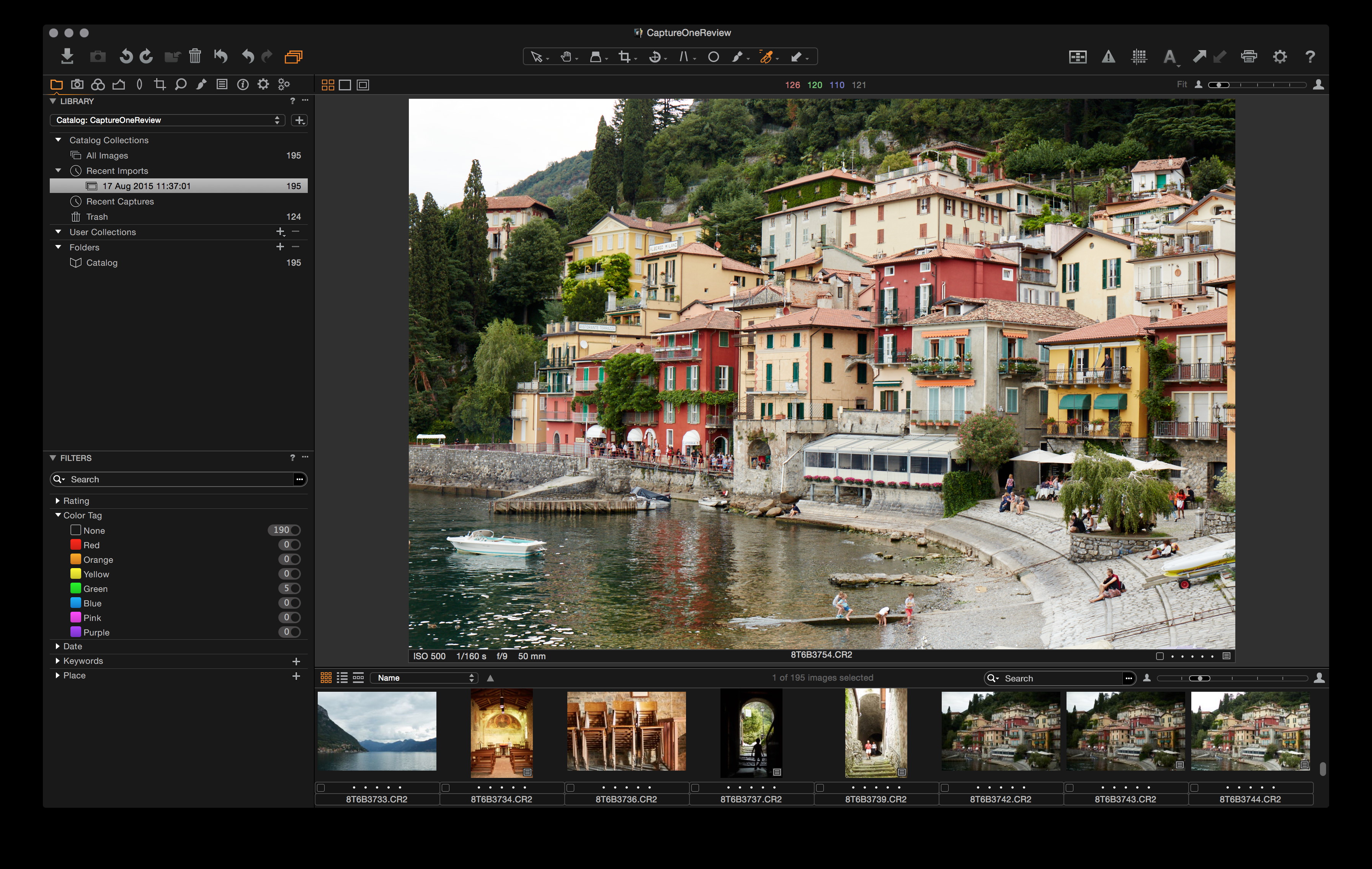Screen dimensions: 1372x869
Task: Expand the Rating filter section
Action: pos(57,500)
